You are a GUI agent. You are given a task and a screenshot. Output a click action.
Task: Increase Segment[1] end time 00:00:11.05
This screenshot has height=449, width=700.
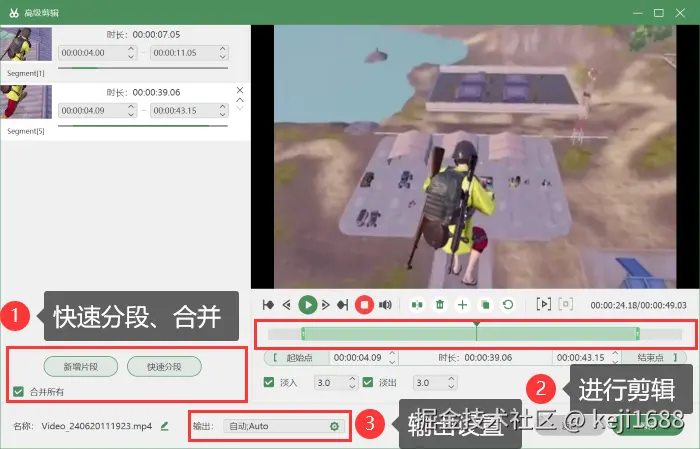[x=223, y=49]
